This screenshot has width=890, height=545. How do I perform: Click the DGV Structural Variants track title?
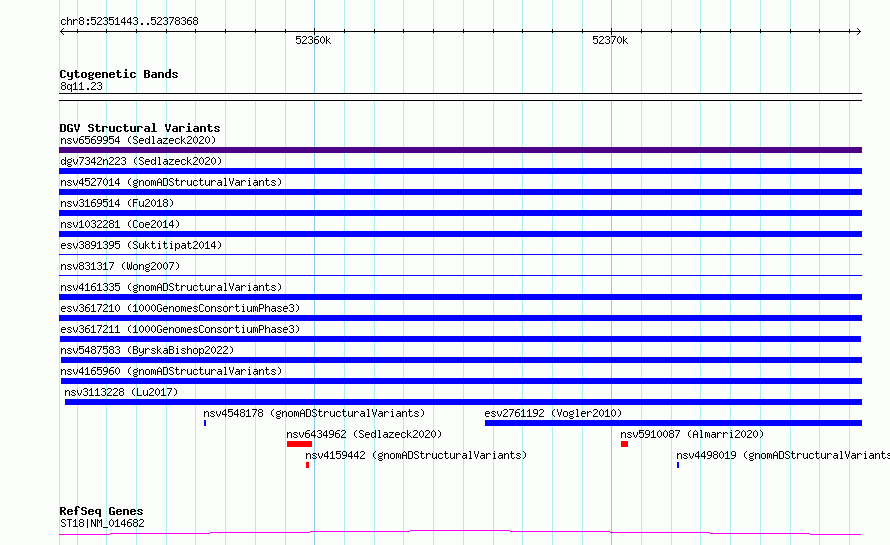point(140,128)
